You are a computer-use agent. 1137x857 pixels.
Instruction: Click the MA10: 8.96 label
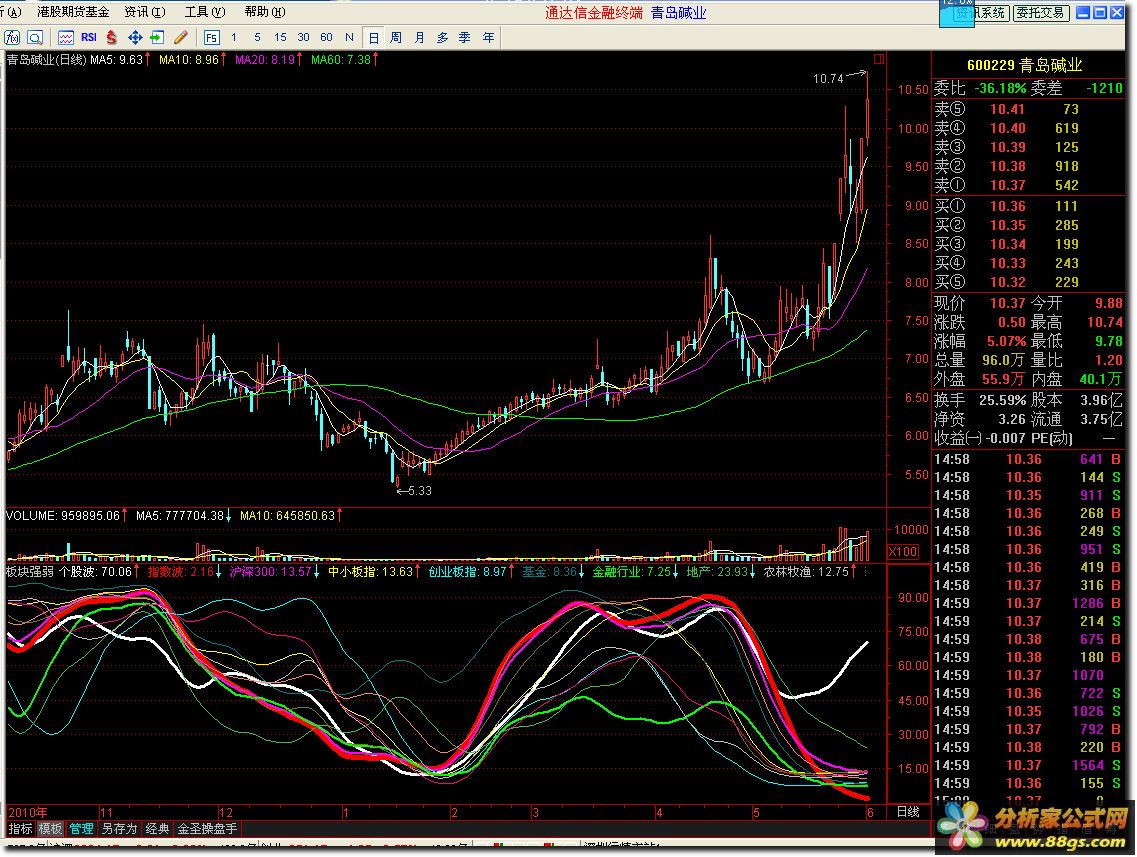pyautogui.click(x=189, y=60)
